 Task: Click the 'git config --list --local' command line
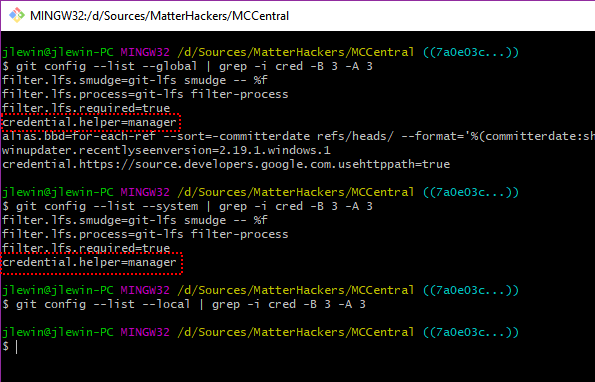184,304
